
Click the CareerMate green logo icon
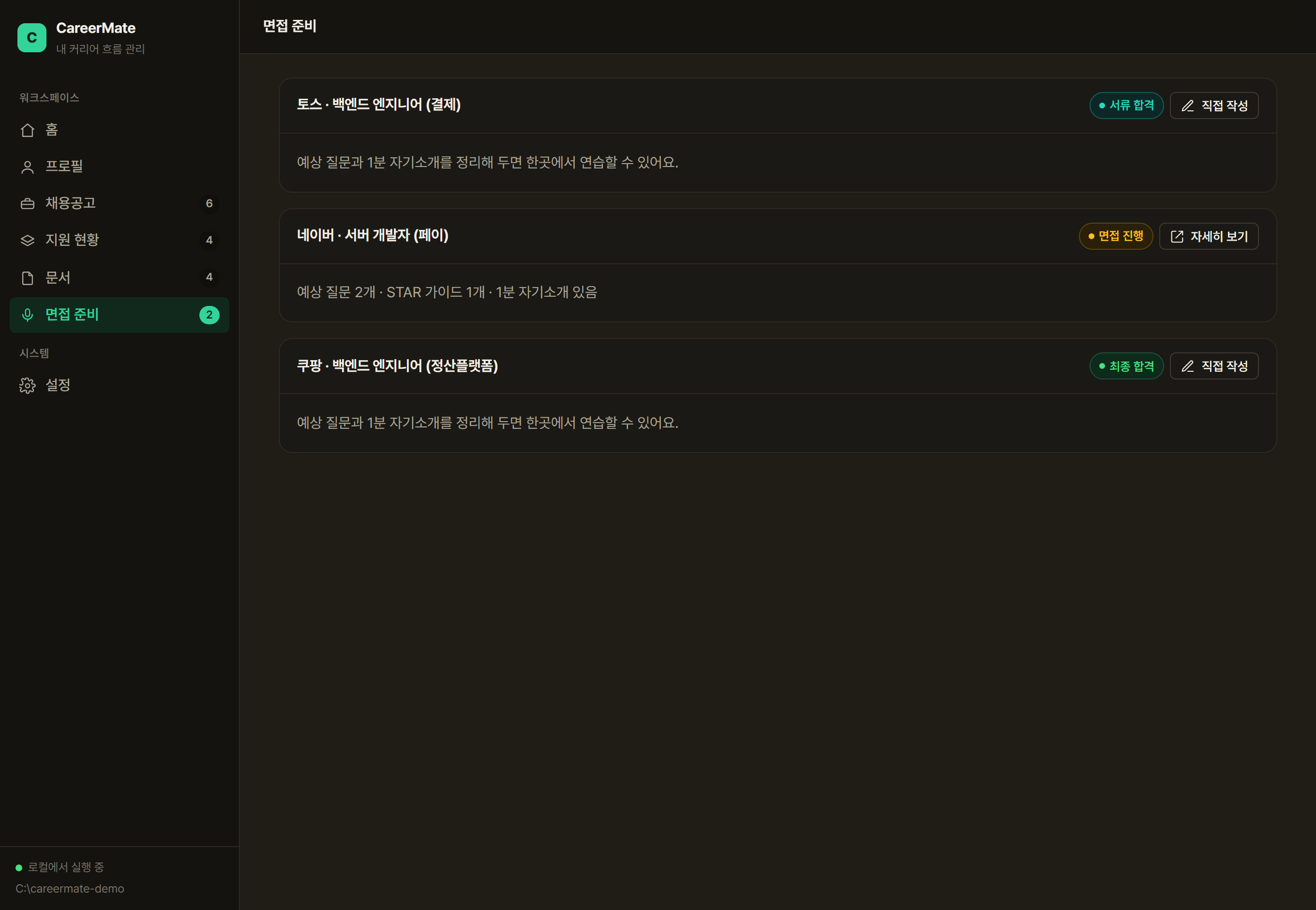pos(32,38)
